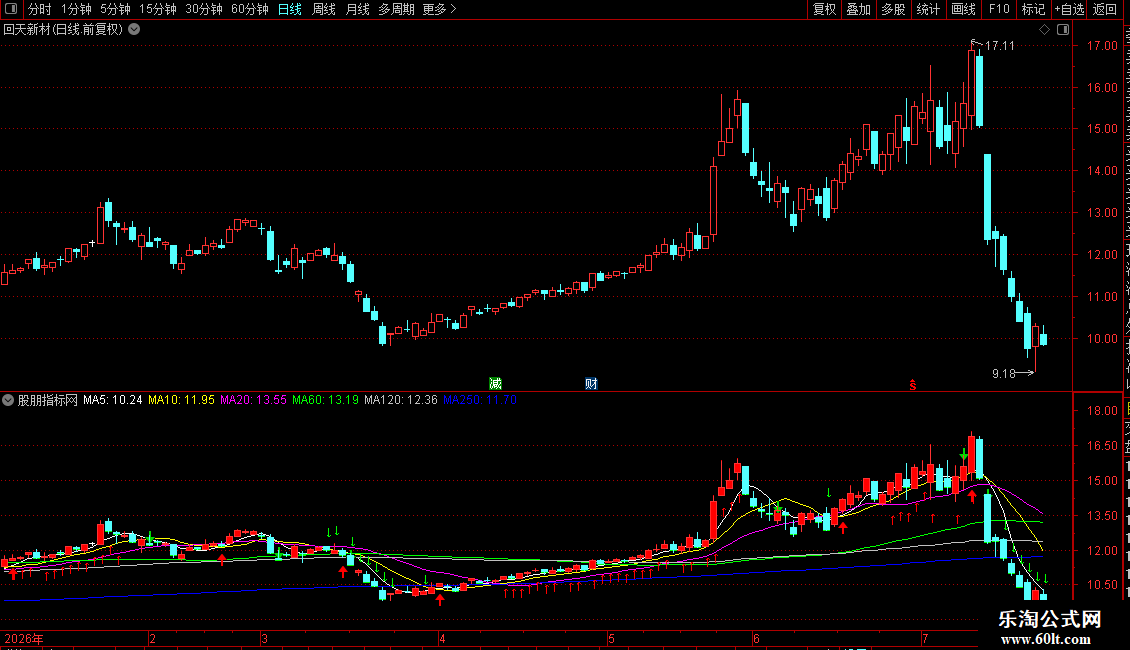Image resolution: width=1130 pixels, height=650 pixels.
Task: Switch to 周线 weekly chart
Action: coord(324,9)
